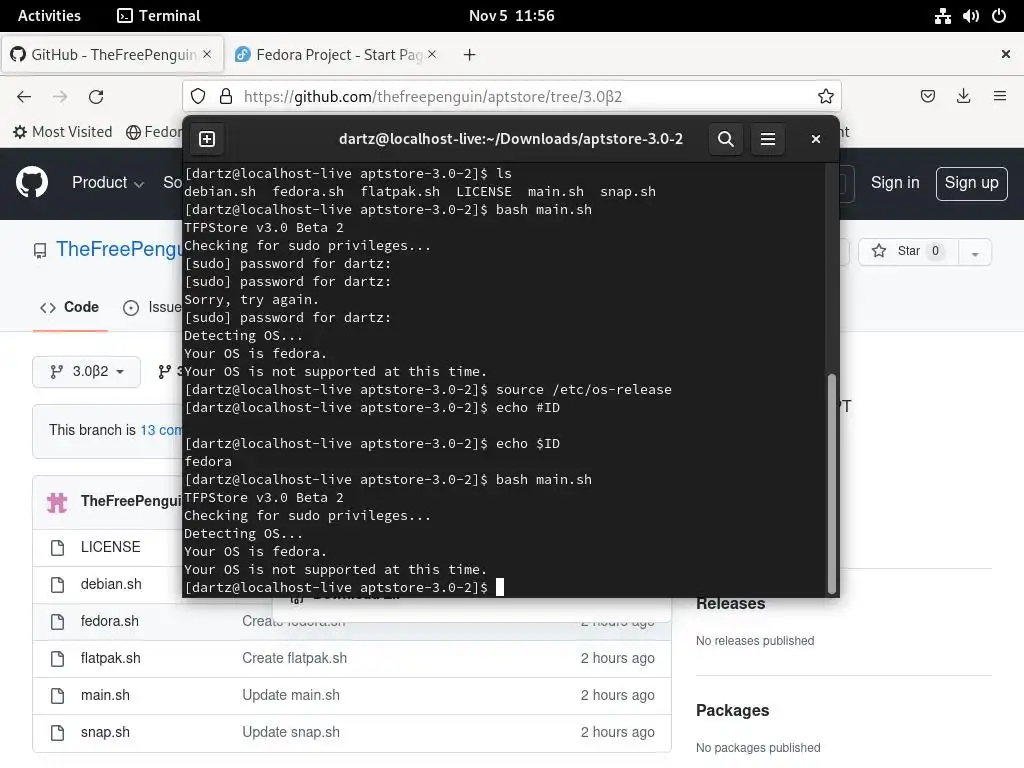
Task: Close the Fedora Project tab
Action: coord(432,54)
